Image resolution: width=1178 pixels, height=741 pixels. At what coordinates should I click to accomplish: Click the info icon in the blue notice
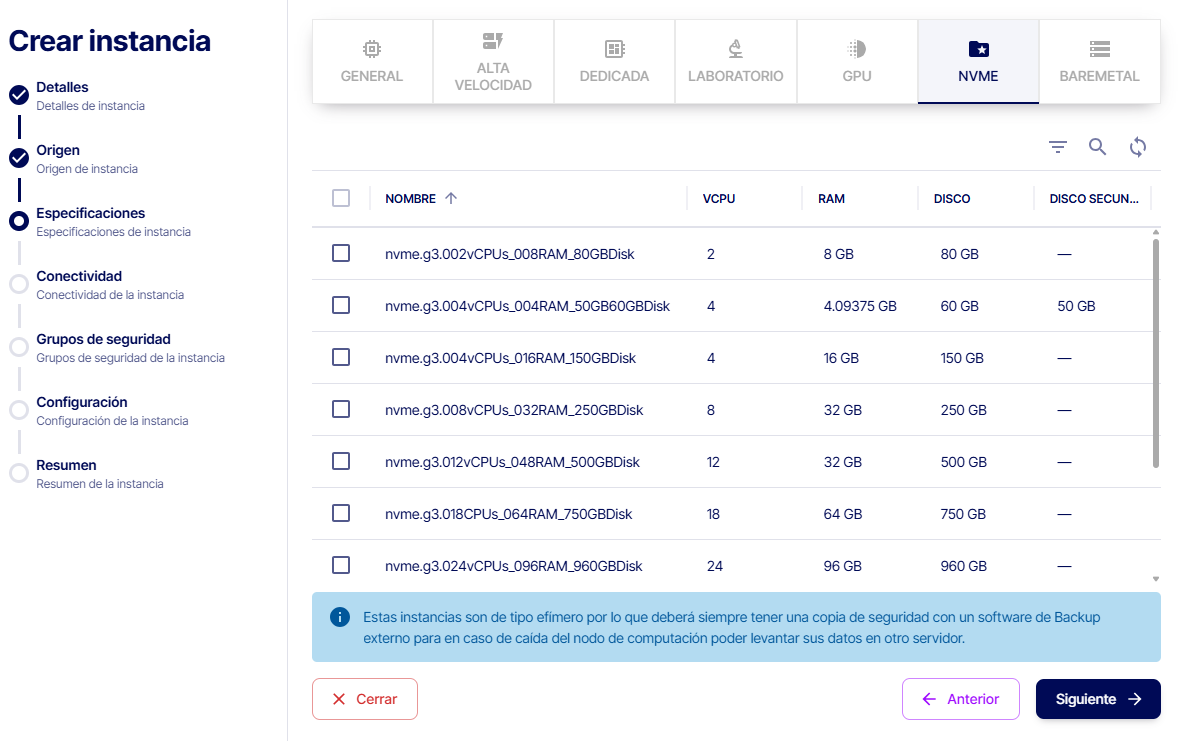click(340, 617)
